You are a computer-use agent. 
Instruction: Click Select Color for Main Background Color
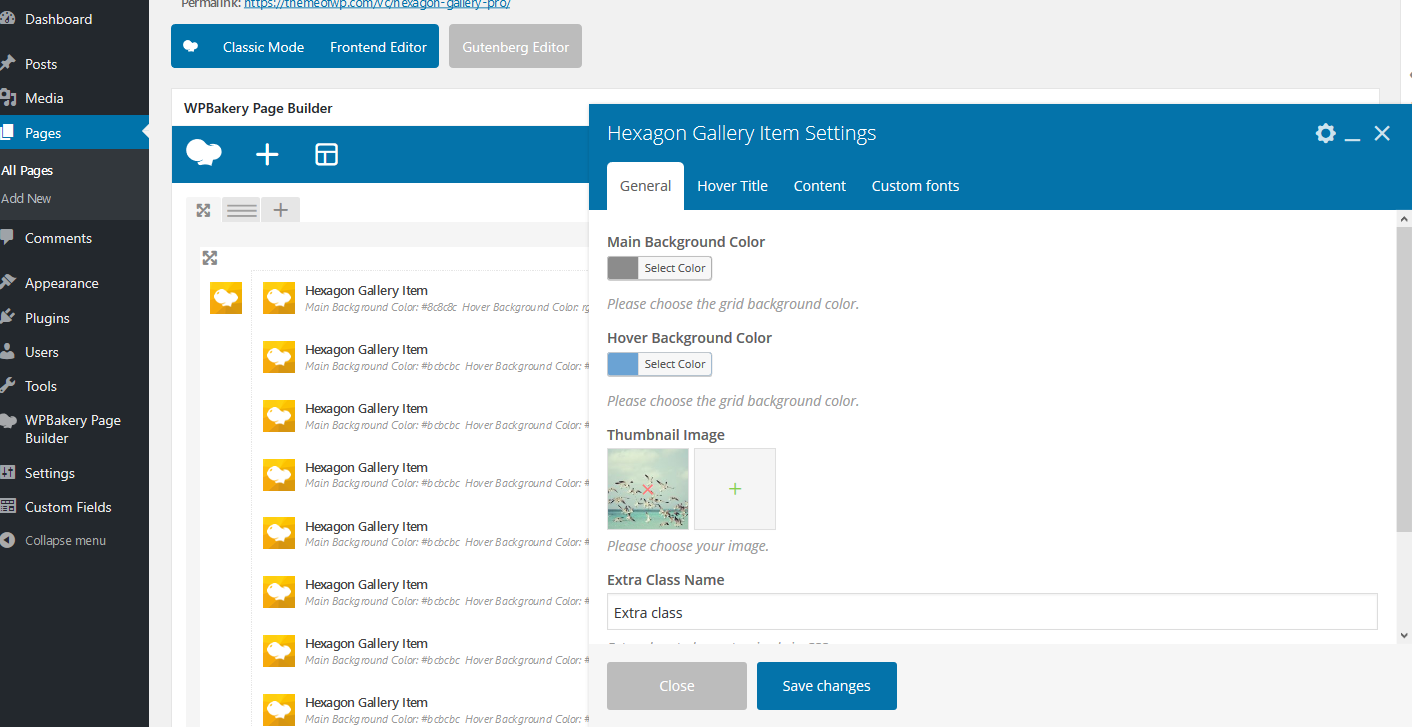(675, 268)
